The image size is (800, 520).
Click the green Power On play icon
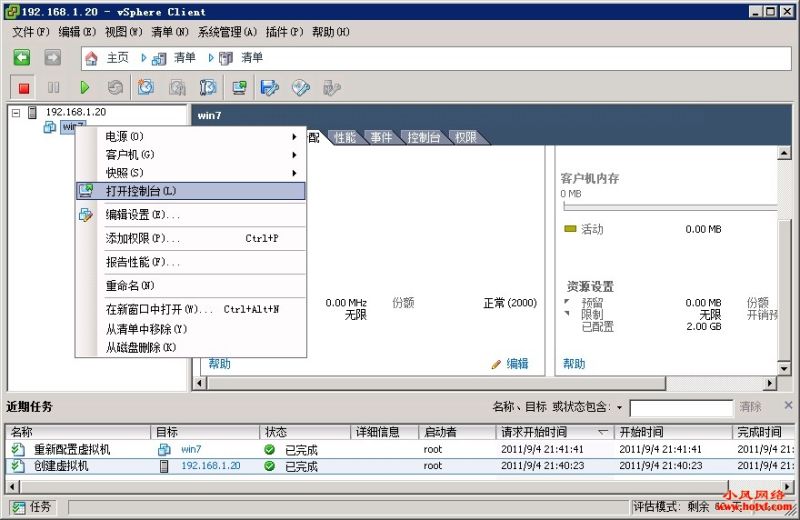(x=85, y=88)
